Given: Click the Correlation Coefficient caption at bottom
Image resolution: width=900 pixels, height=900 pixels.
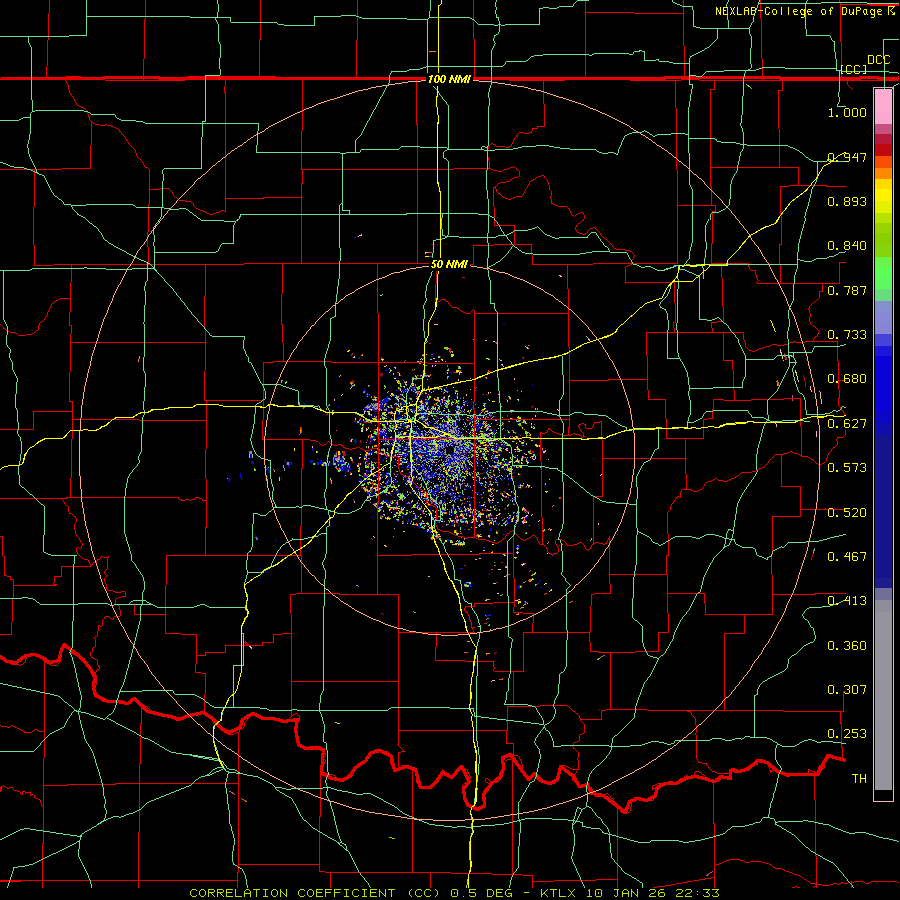Looking at the screenshot, I should (x=455, y=893).
